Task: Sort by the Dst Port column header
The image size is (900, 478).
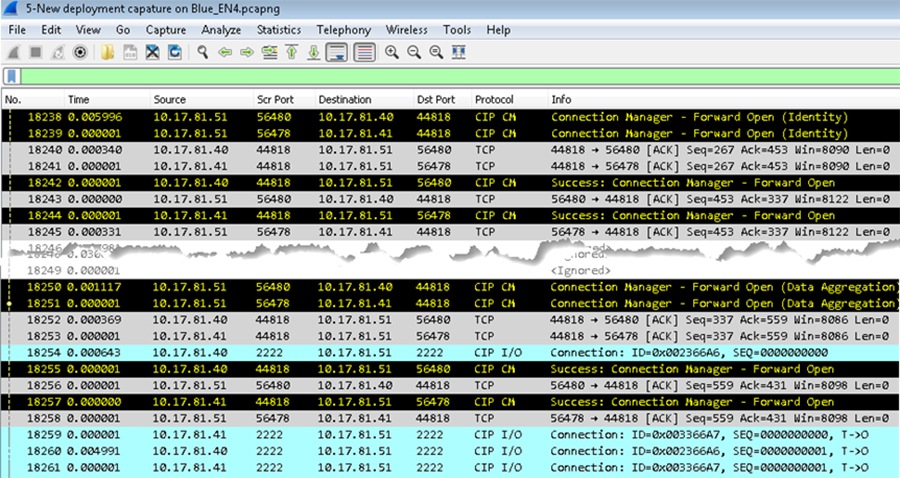Action: (x=442, y=99)
